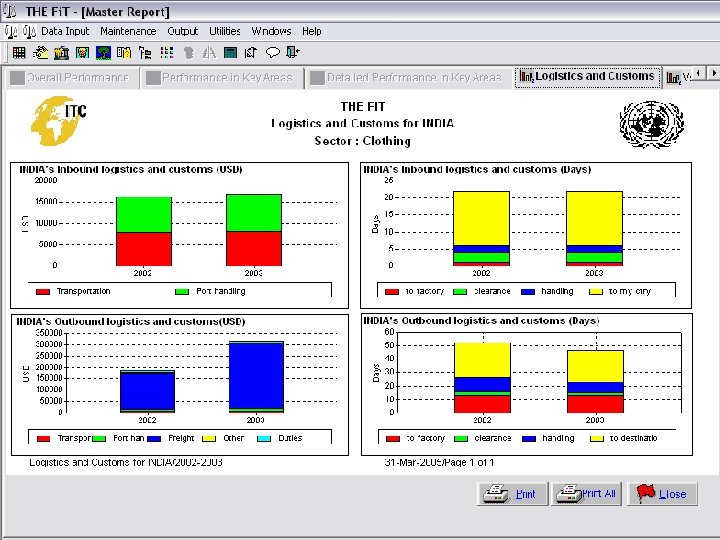
Task: Click the outbound logistics and customs (Days) chart title
Action: pyautogui.click(x=481, y=321)
